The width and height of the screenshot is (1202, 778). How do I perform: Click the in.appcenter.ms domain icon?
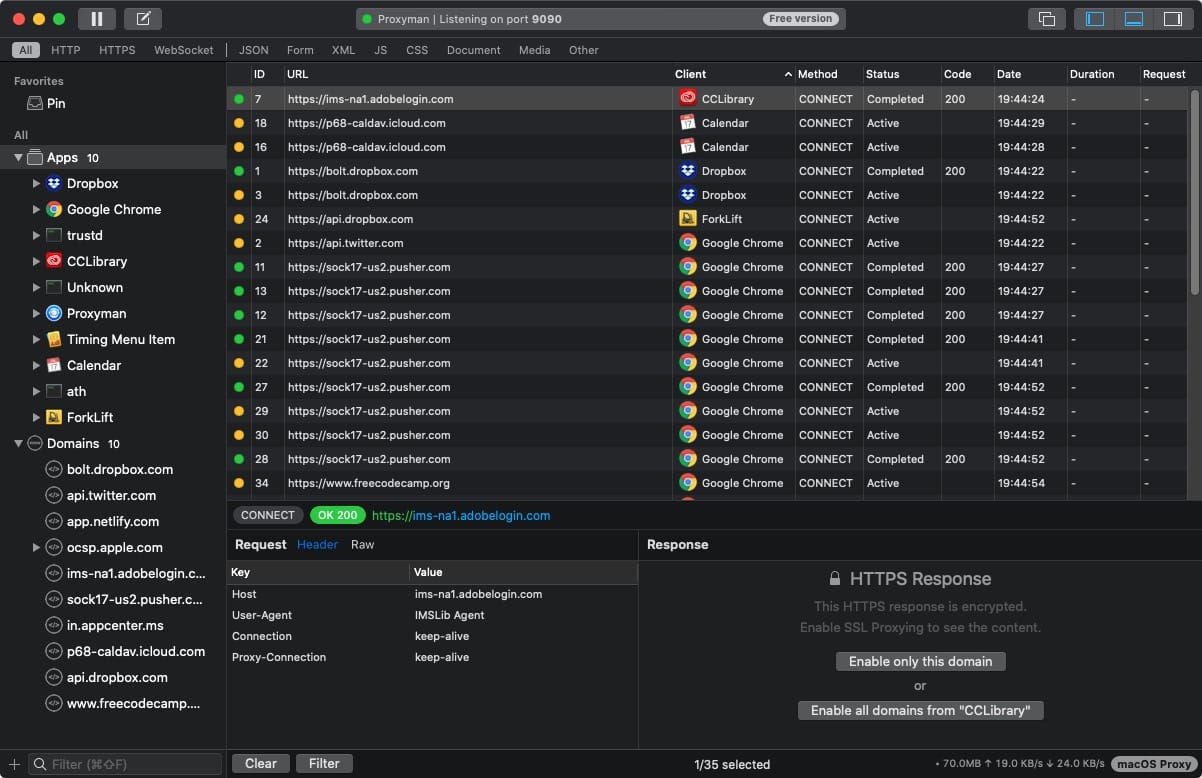54,625
